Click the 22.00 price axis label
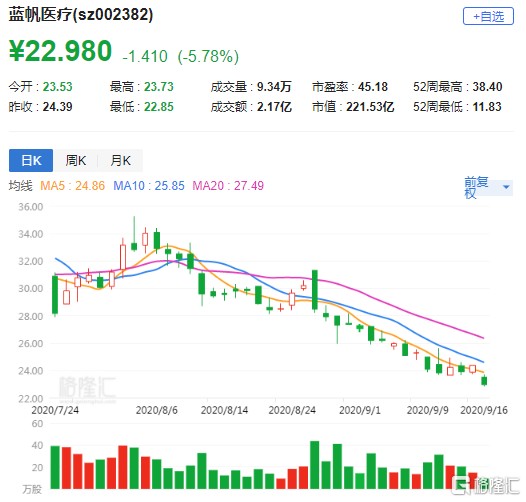Screen dimensions: 526x502 [x=31, y=399]
